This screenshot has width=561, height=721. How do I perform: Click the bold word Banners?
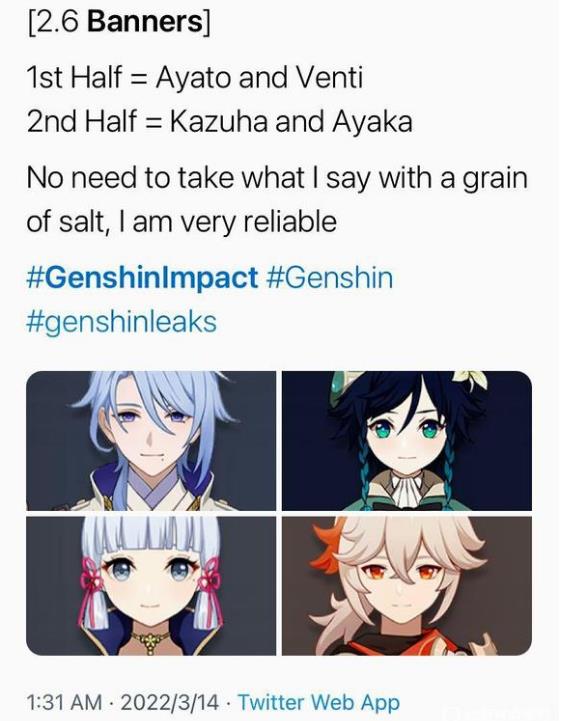point(144,22)
